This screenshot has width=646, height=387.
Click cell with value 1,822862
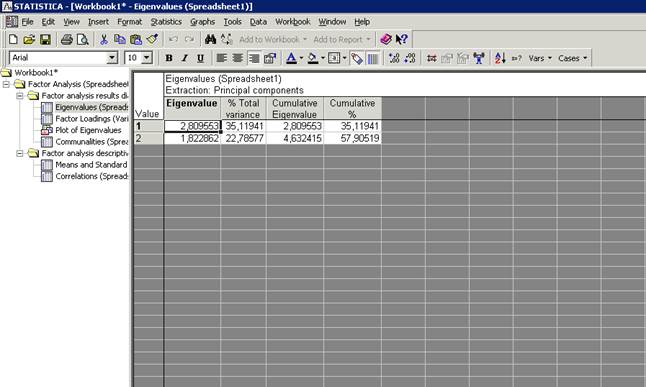[x=192, y=138]
